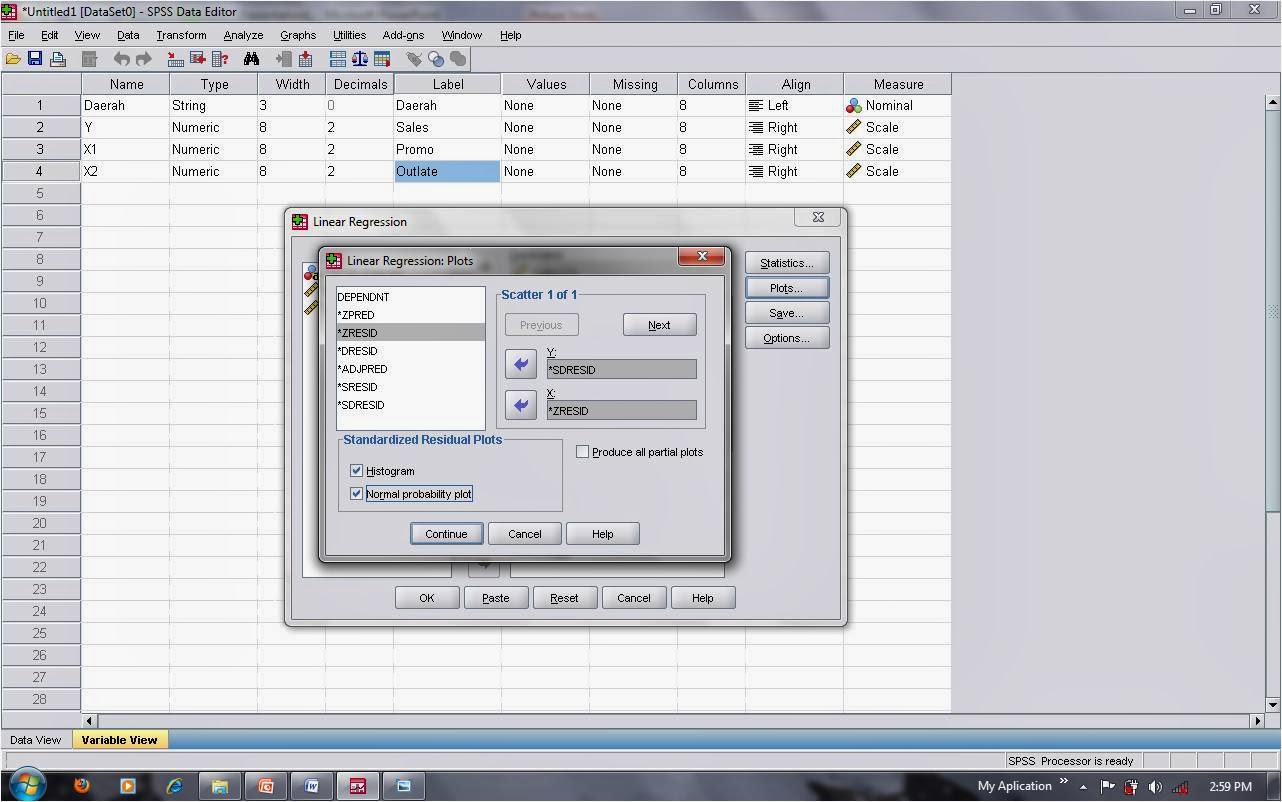The height and width of the screenshot is (802, 1282).
Task: Click the Save... button in Linear Regression
Action: pyautogui.click(x=787, y=313)
